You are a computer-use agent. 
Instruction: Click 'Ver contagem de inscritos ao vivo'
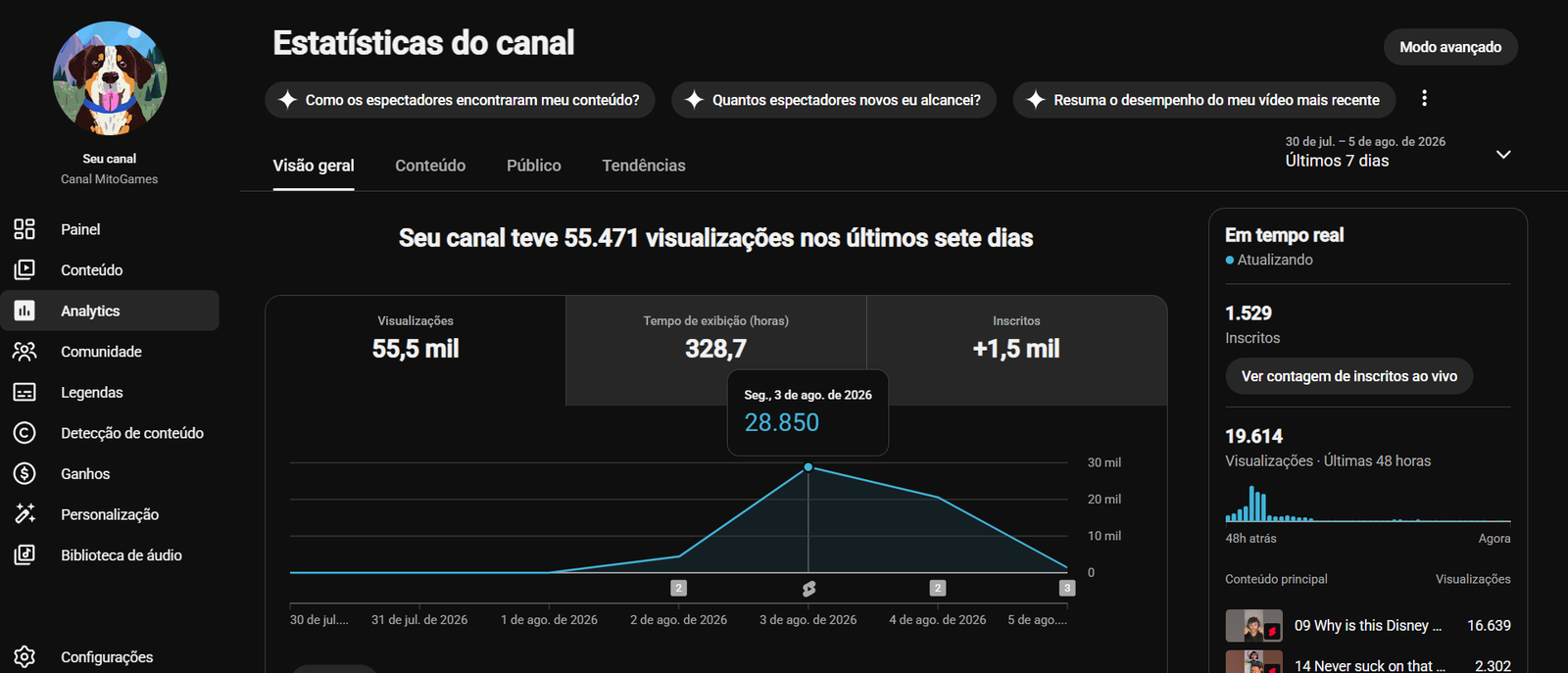[x=1349, y=376]
